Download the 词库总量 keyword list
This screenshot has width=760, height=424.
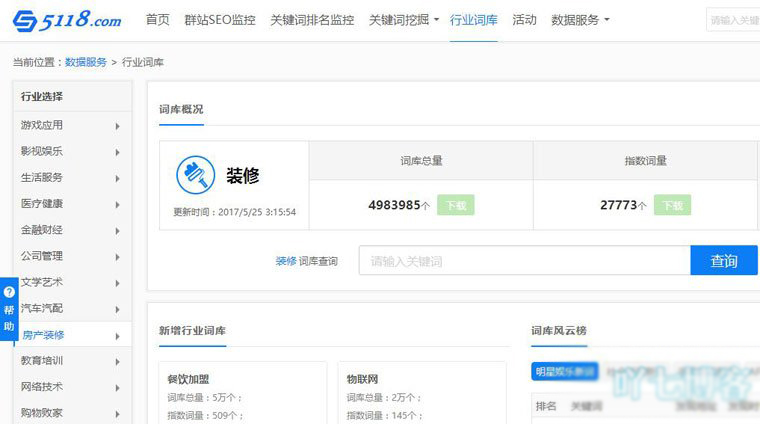coord(455,205)
